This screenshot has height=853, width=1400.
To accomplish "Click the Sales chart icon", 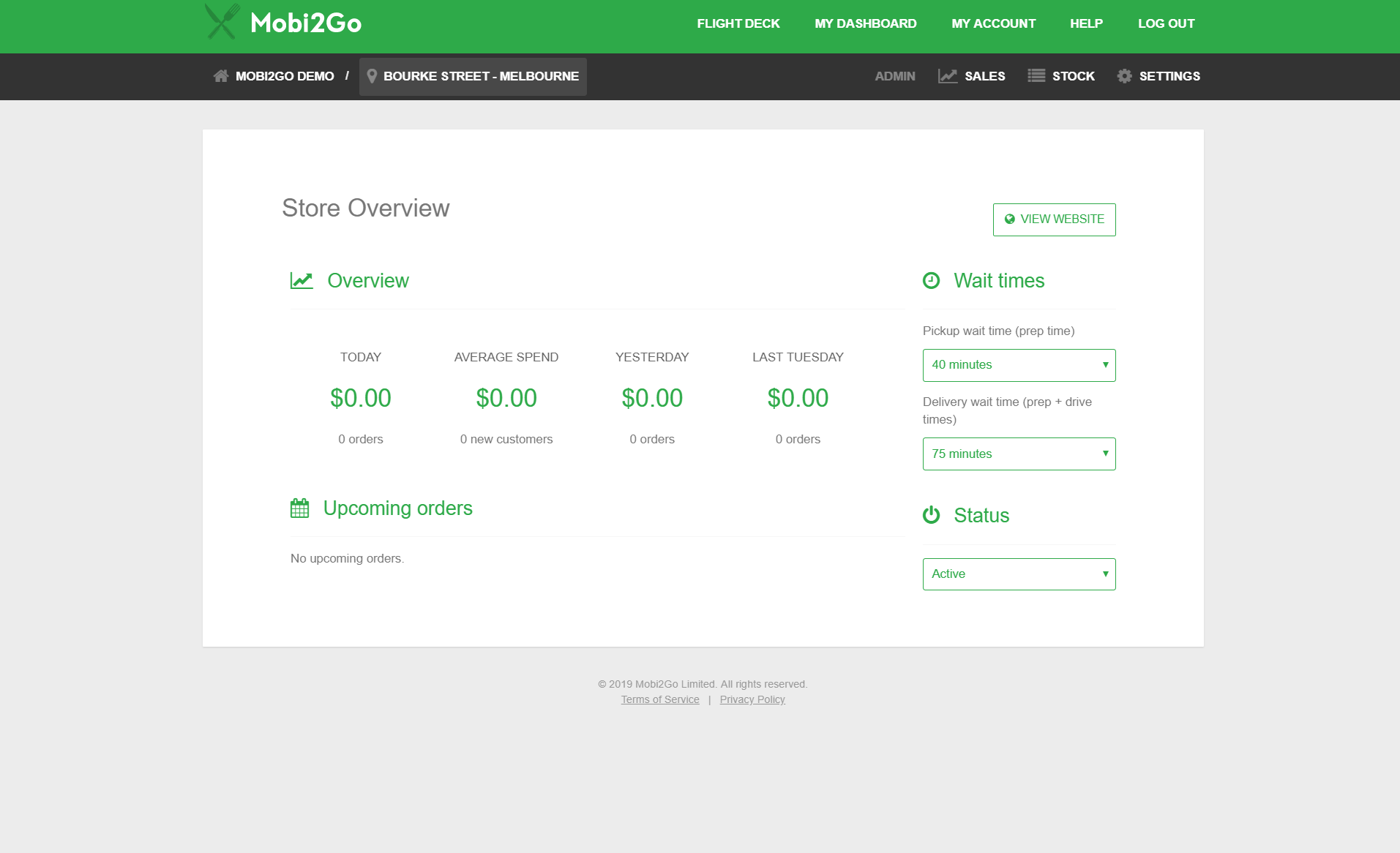I will pos(948,76).
